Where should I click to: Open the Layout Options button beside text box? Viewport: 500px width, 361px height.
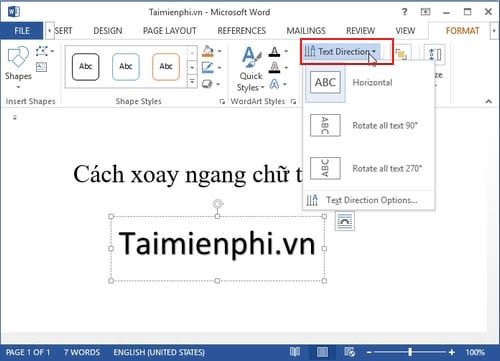coord(345,222)
